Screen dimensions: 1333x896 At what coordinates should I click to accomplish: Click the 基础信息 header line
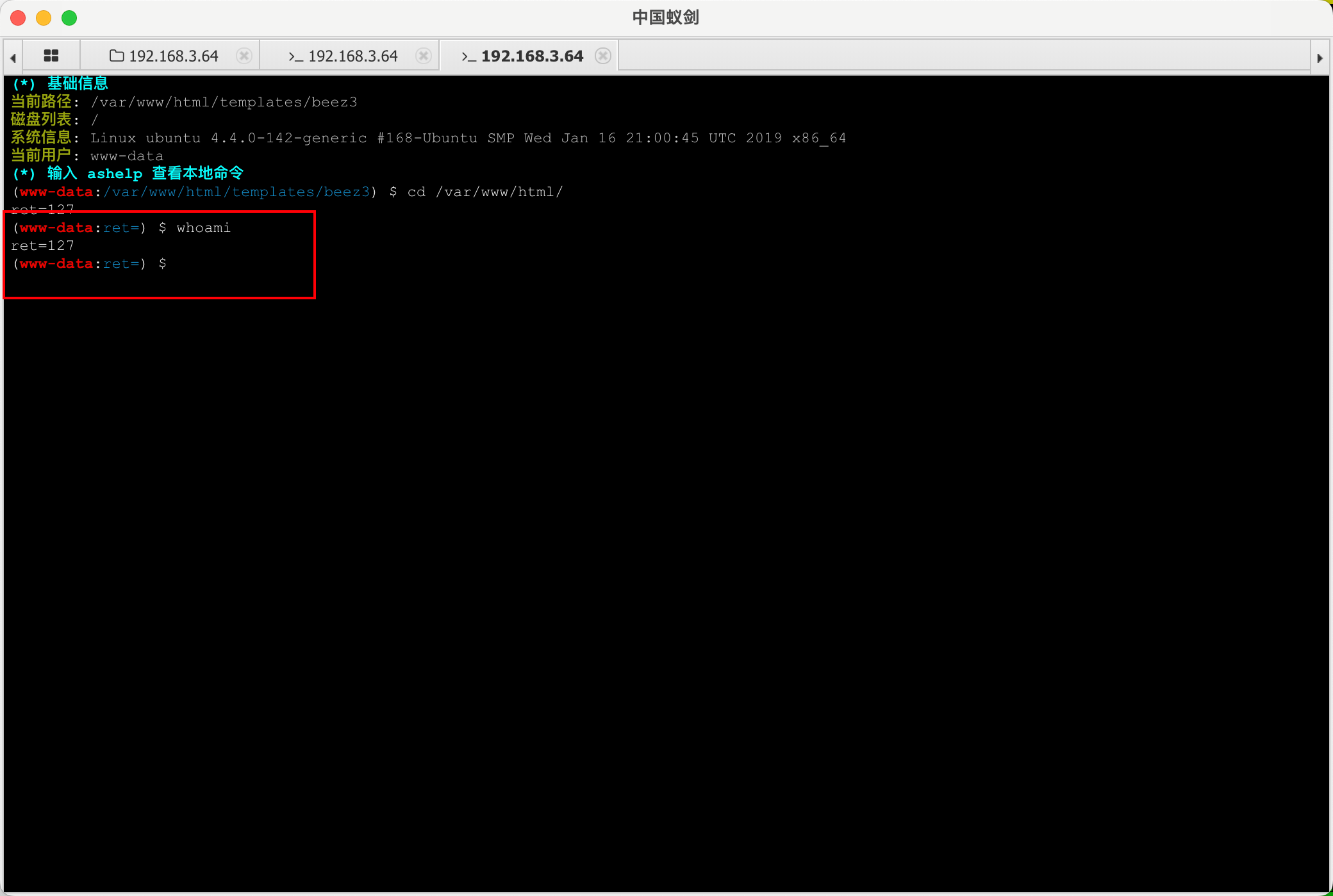(x=60, y=83)
